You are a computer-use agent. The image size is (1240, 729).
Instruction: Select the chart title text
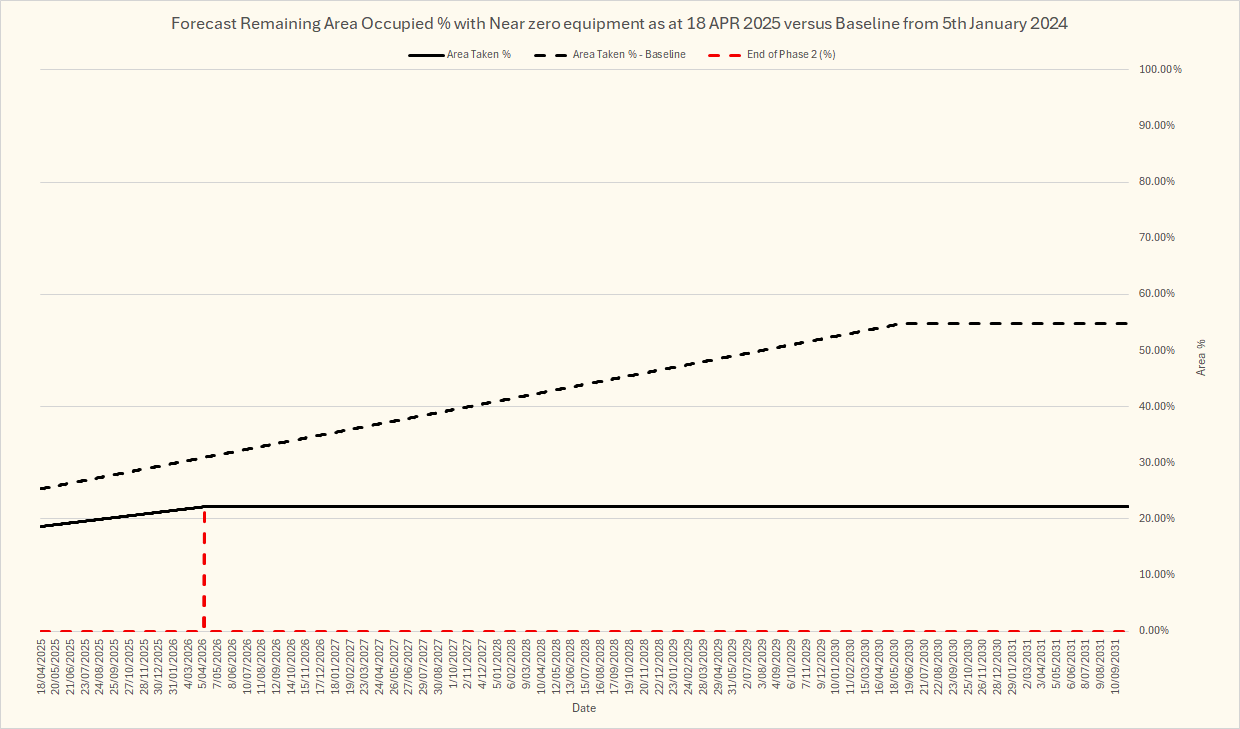[619, 23]
